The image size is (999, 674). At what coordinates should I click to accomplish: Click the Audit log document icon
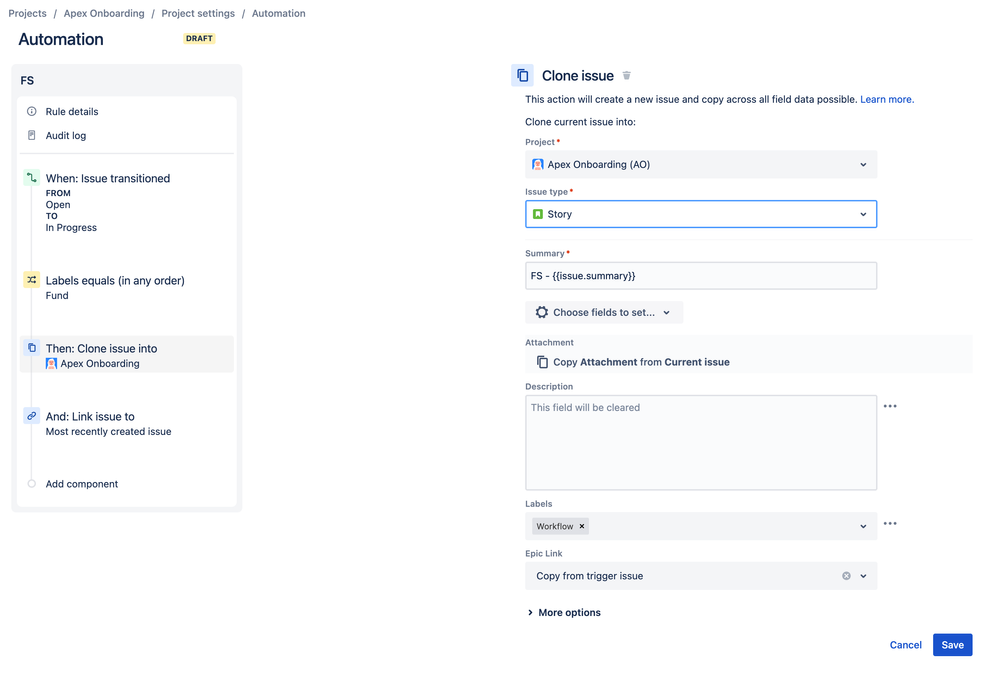[x=32, y=135]
